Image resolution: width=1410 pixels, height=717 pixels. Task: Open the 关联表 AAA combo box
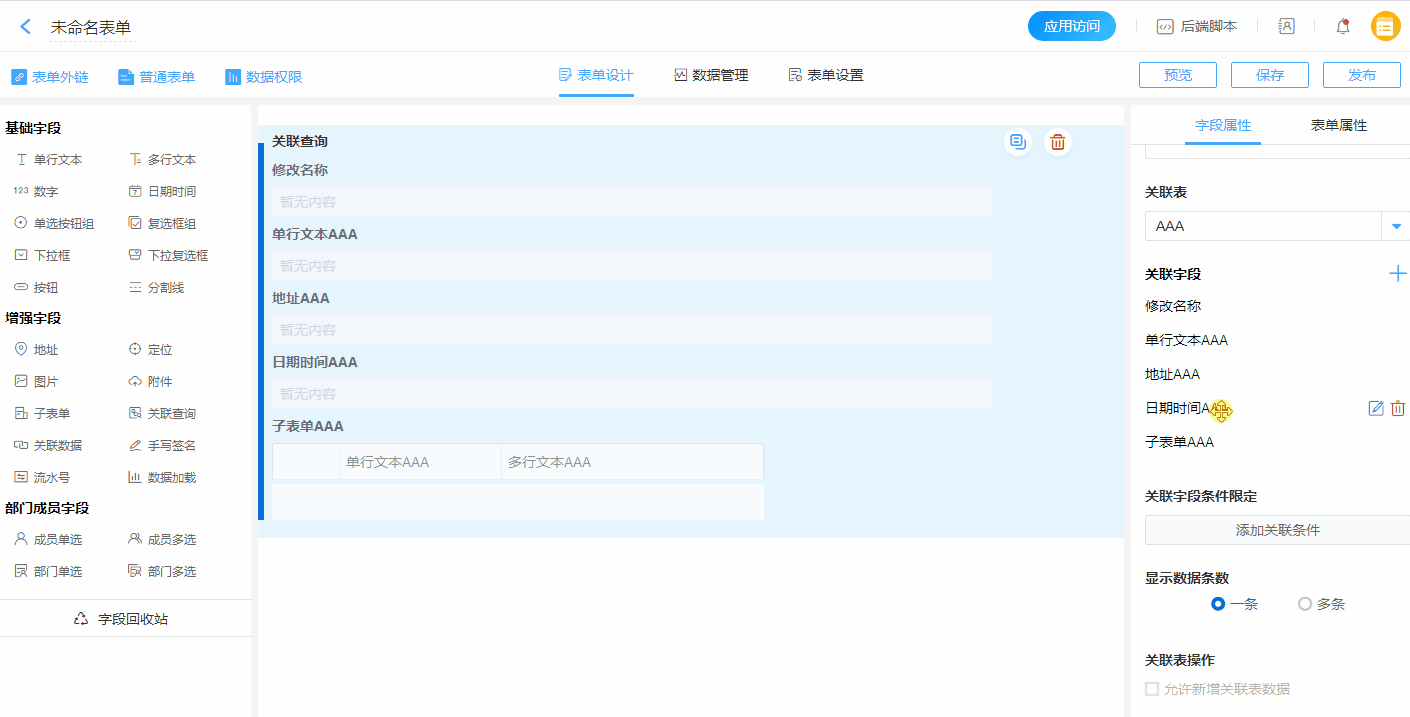pos(1262,226)
